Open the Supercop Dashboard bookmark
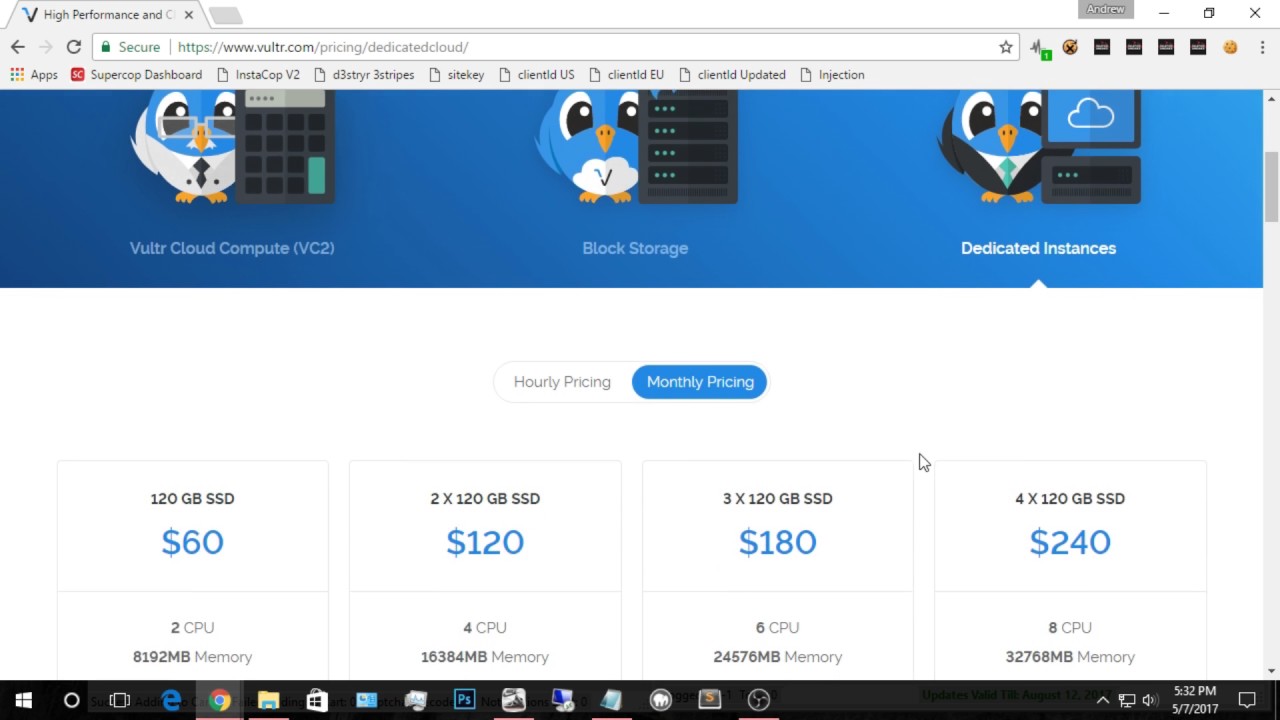The image size is (1280, 720). point(136,75)
